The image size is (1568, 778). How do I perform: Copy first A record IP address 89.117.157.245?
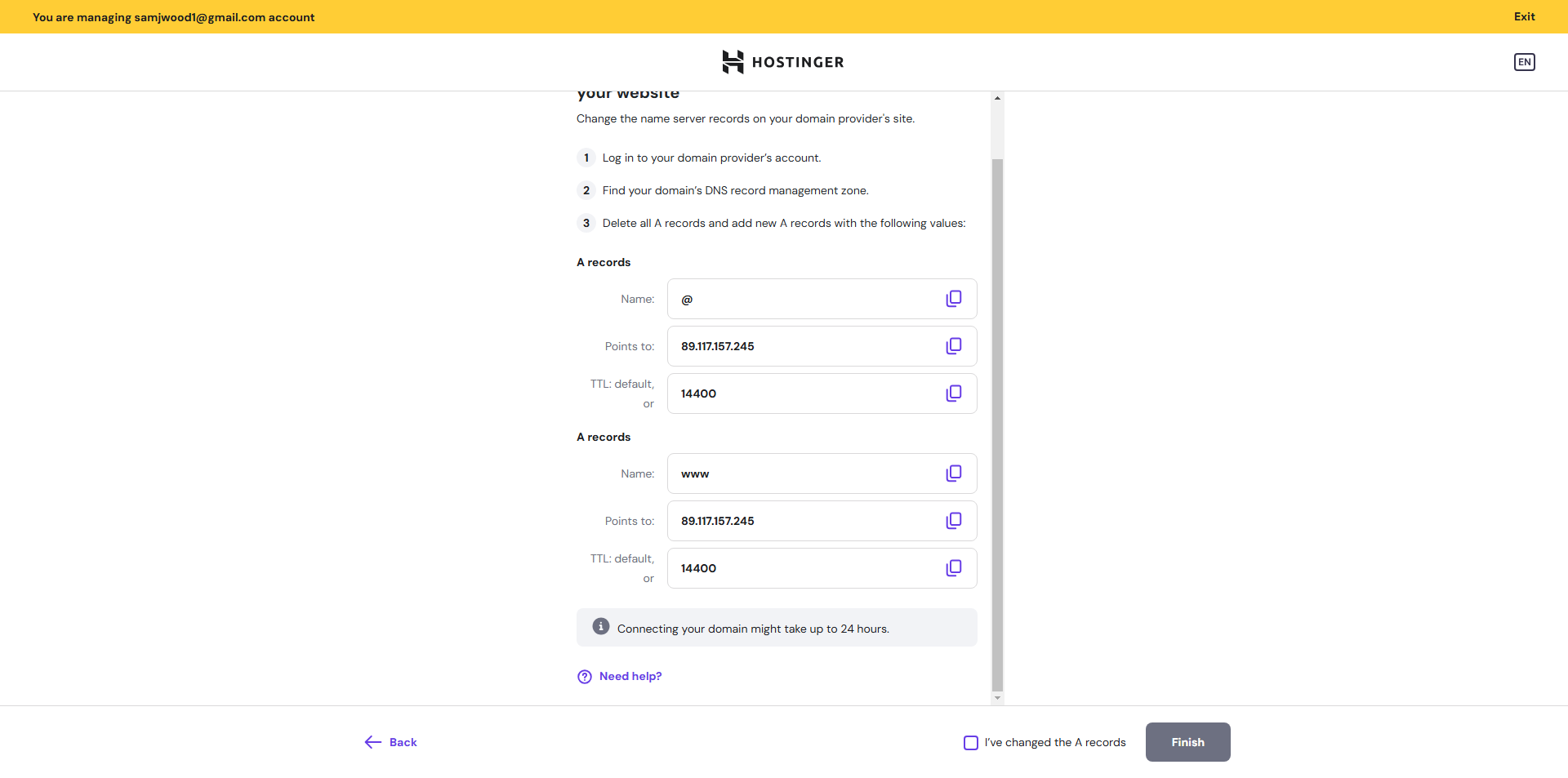(953, 346)
